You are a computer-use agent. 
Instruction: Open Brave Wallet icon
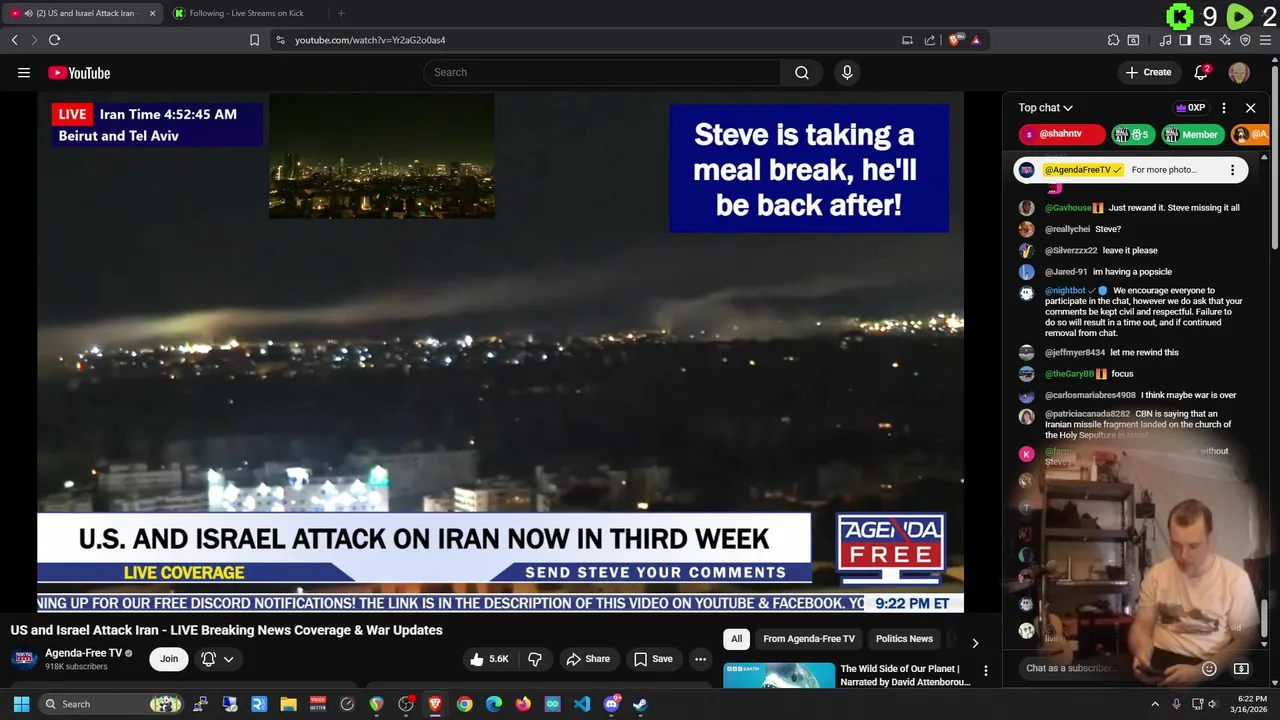pos(1205,40)
